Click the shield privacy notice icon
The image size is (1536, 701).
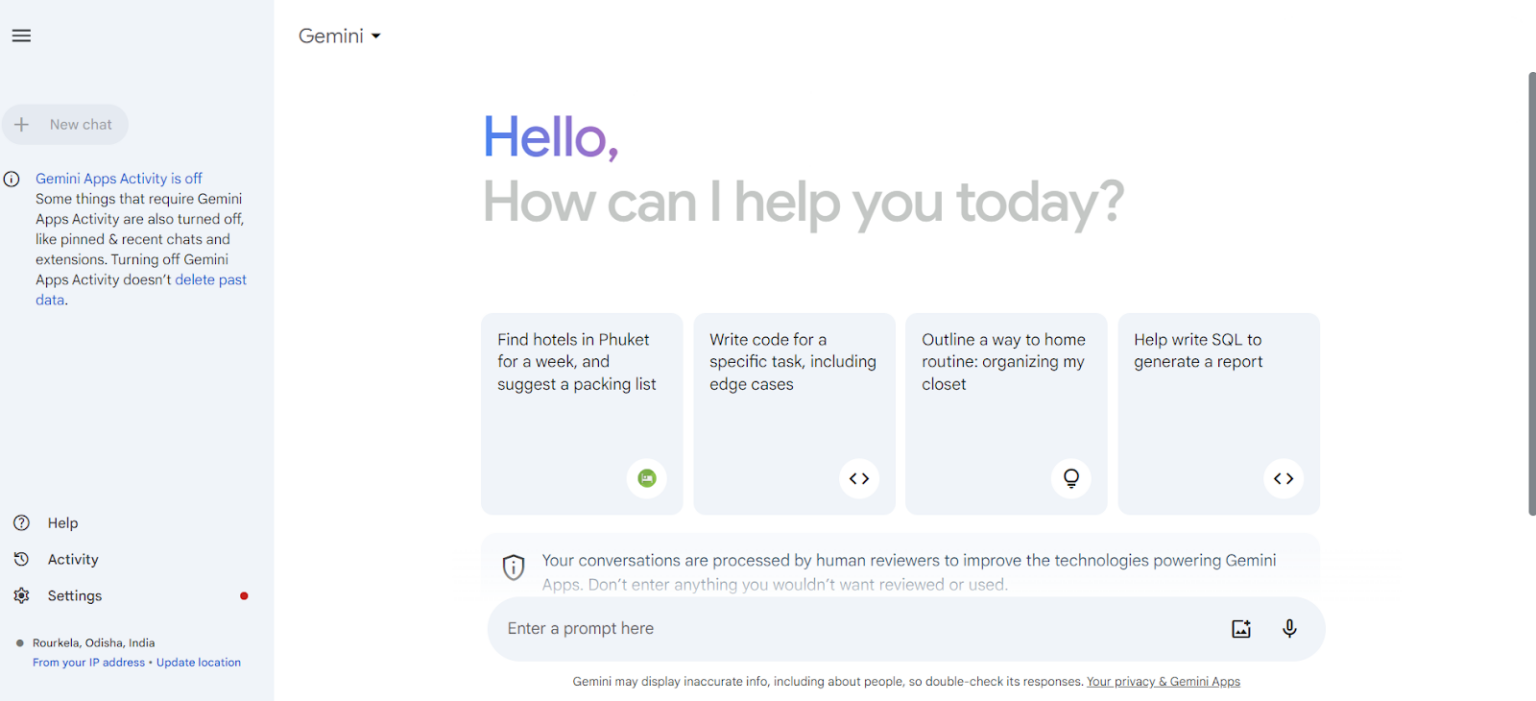click(x=513, y=568)
